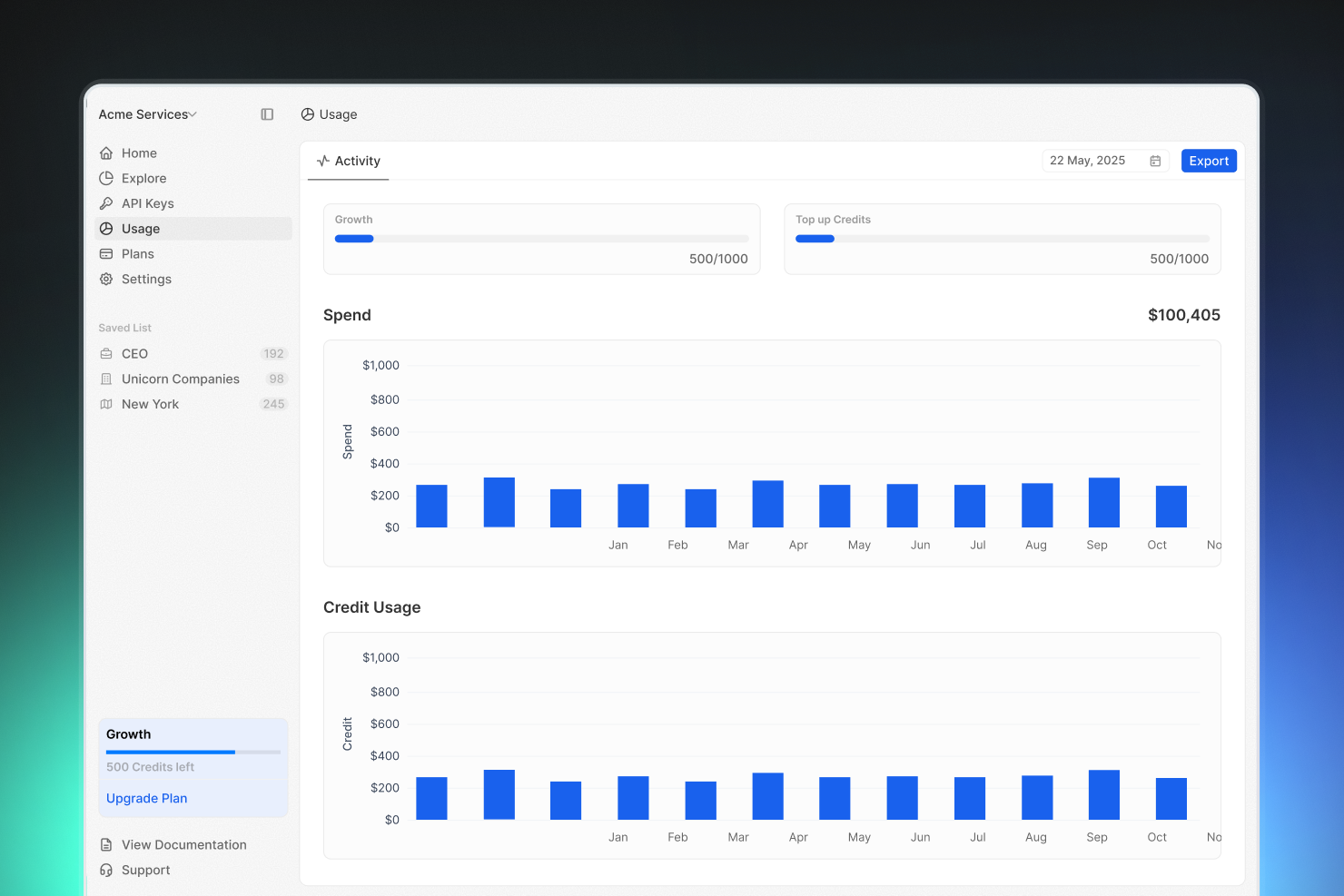Collapse the sidebar panel toggle
The image size is (1344, 896).
[x=267, y=114]
